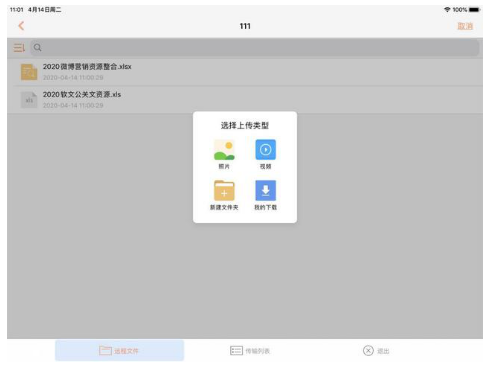The height and width of the screenshot is (386, 483).
Task: Click the battery indicator icon
Action: click(474, 10)
